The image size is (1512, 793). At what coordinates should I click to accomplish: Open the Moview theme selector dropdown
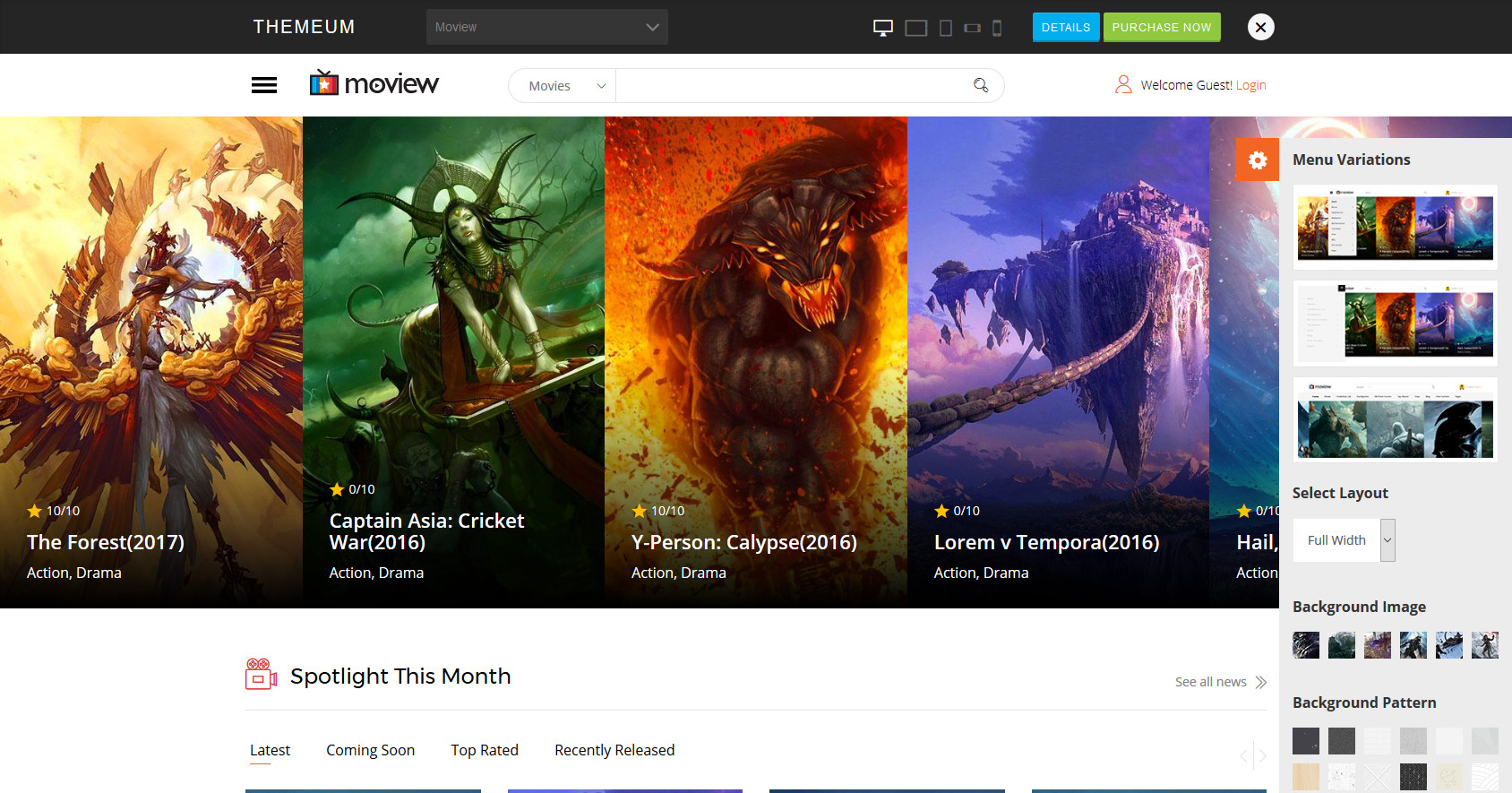(547, 27)
